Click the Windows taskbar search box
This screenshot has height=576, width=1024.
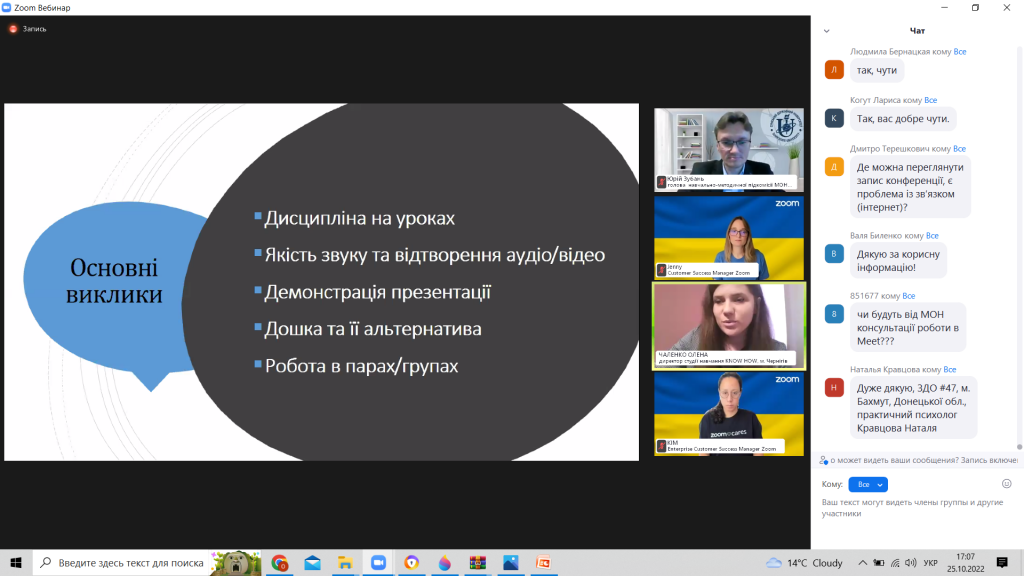point(130,563)
